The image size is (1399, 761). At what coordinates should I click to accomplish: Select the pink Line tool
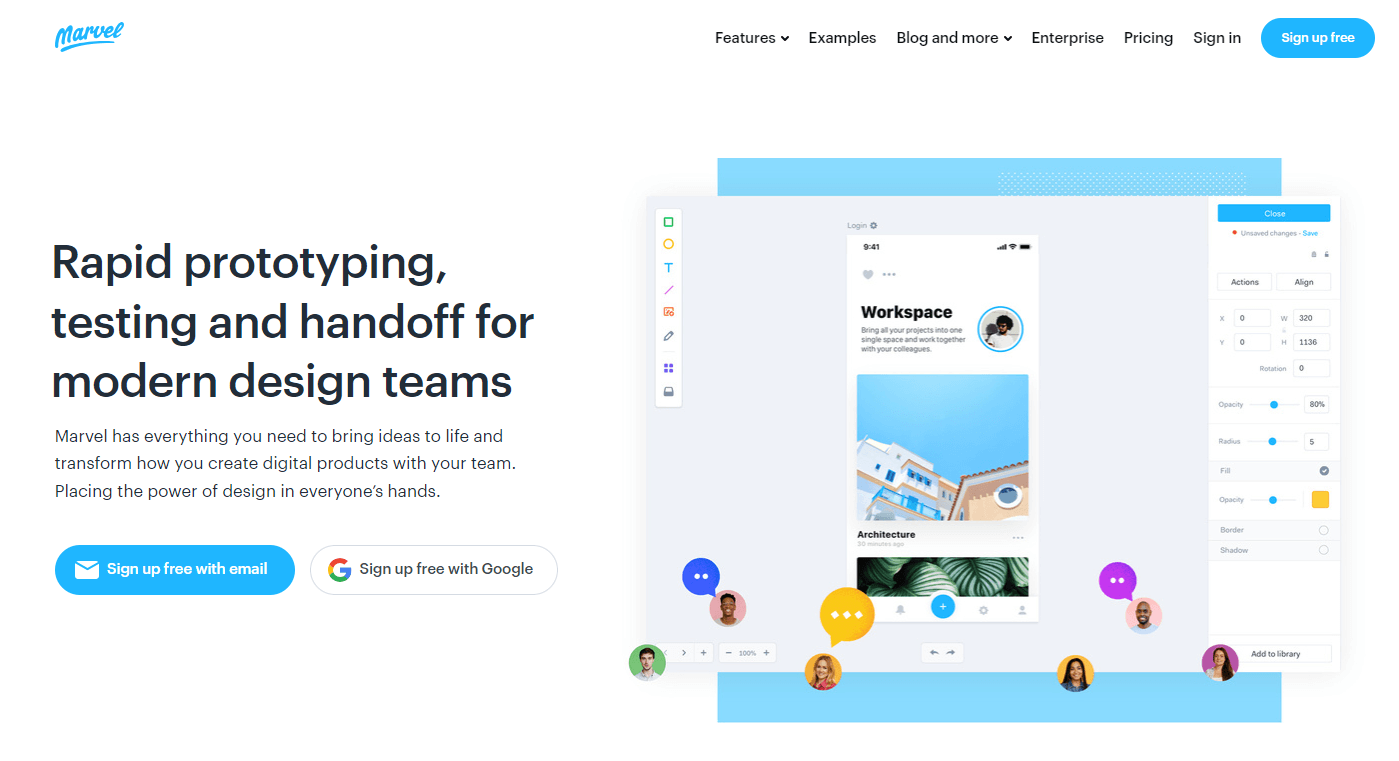tap(668, 290)
